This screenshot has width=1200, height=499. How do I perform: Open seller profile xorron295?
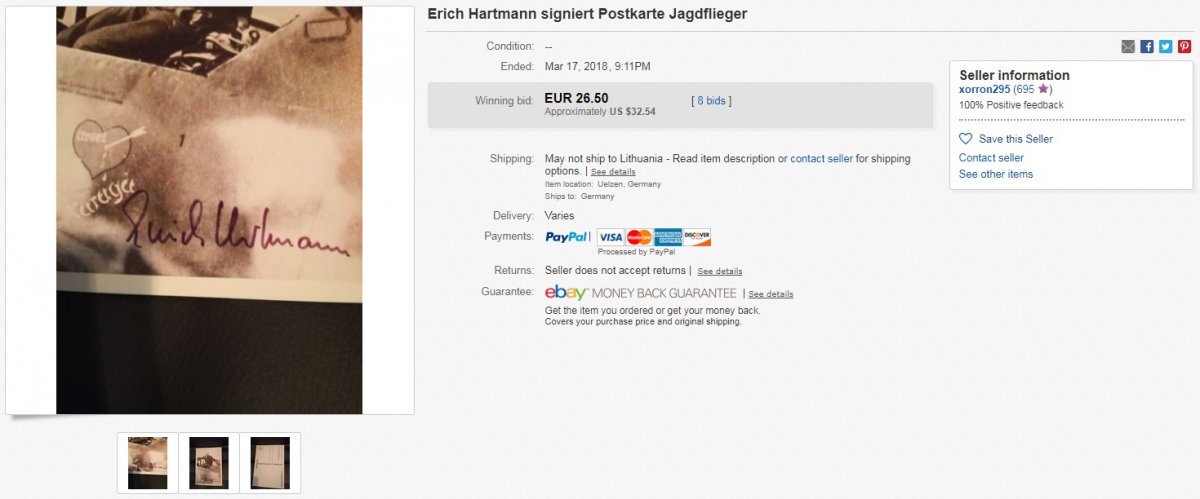[x=984, y=89]
